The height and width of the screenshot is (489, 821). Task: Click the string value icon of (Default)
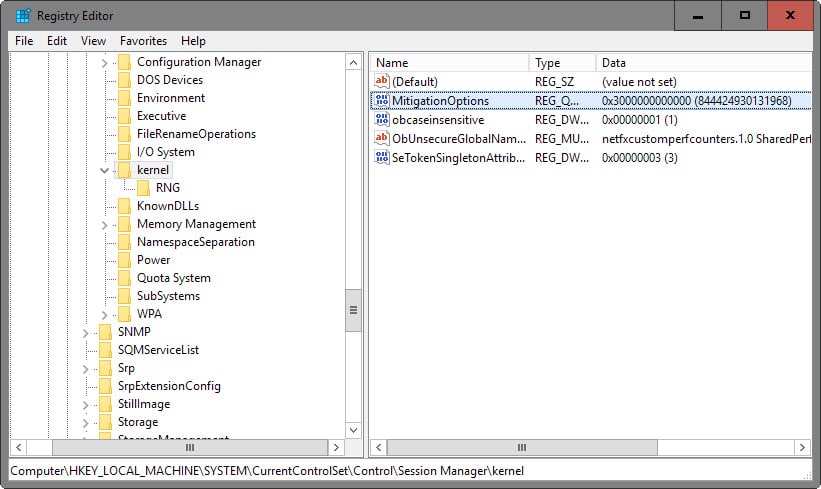click(382, 81)
